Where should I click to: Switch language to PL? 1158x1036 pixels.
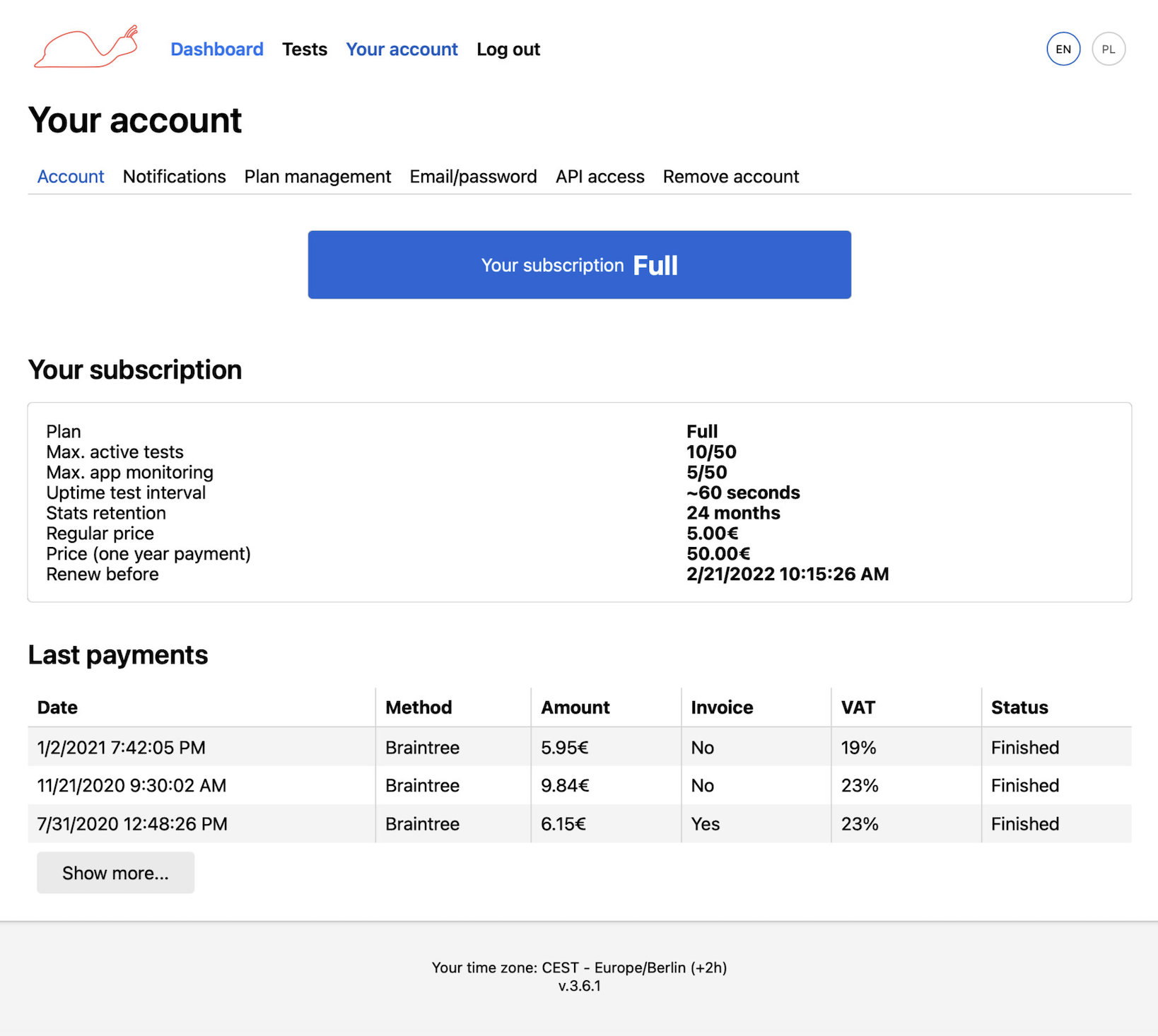coord(1109,49)
